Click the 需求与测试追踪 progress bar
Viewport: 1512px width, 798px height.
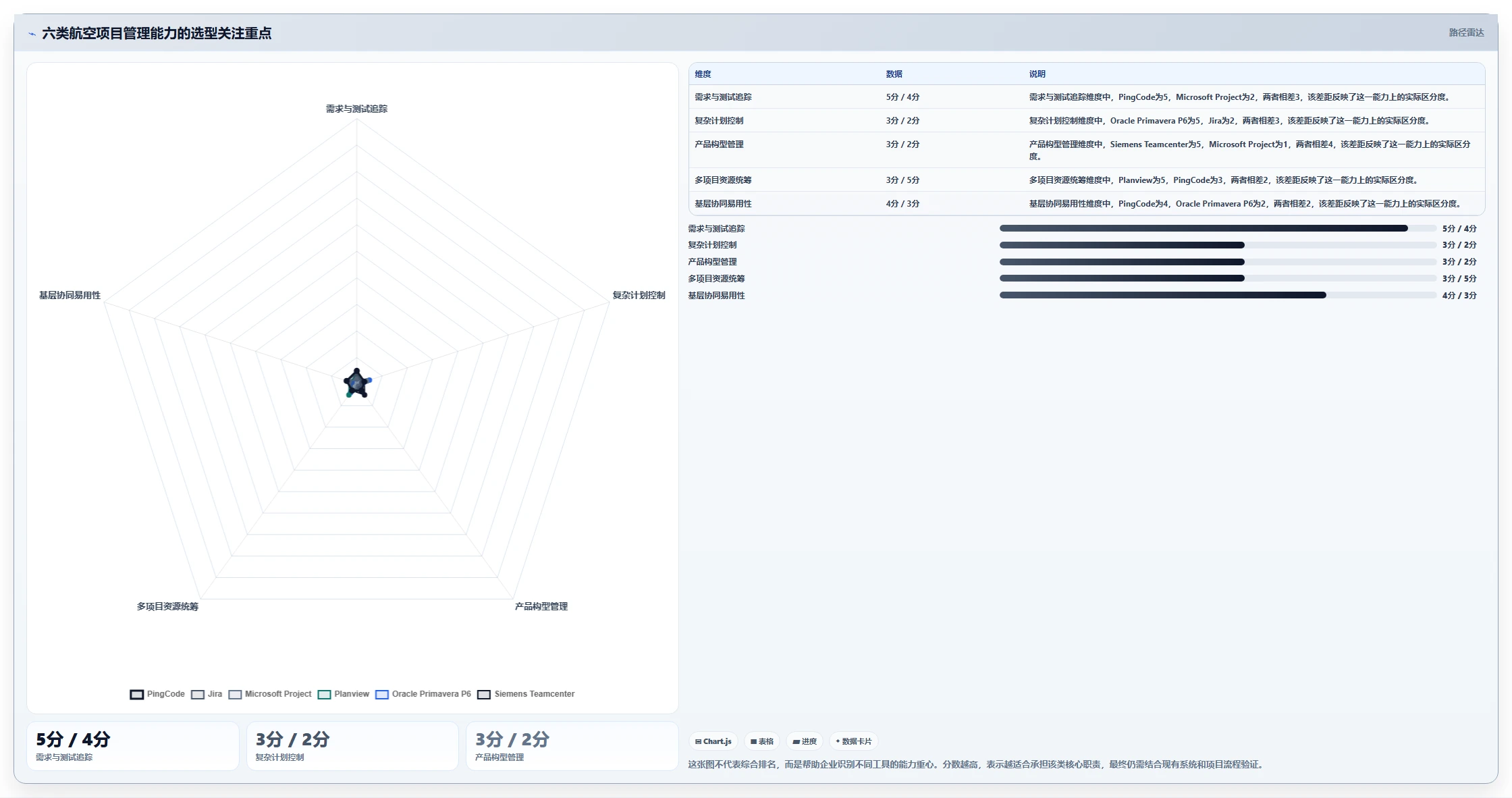tap(1218, 228)
